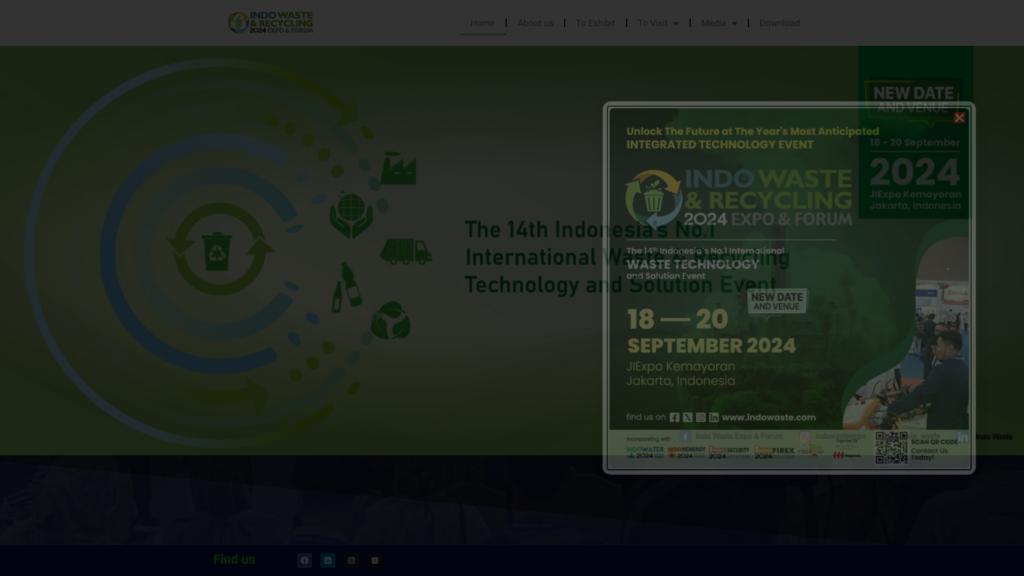Viewport: 1024px width, 576px height.
Task: Close the event announcement popup
Action: pos(959,118)
